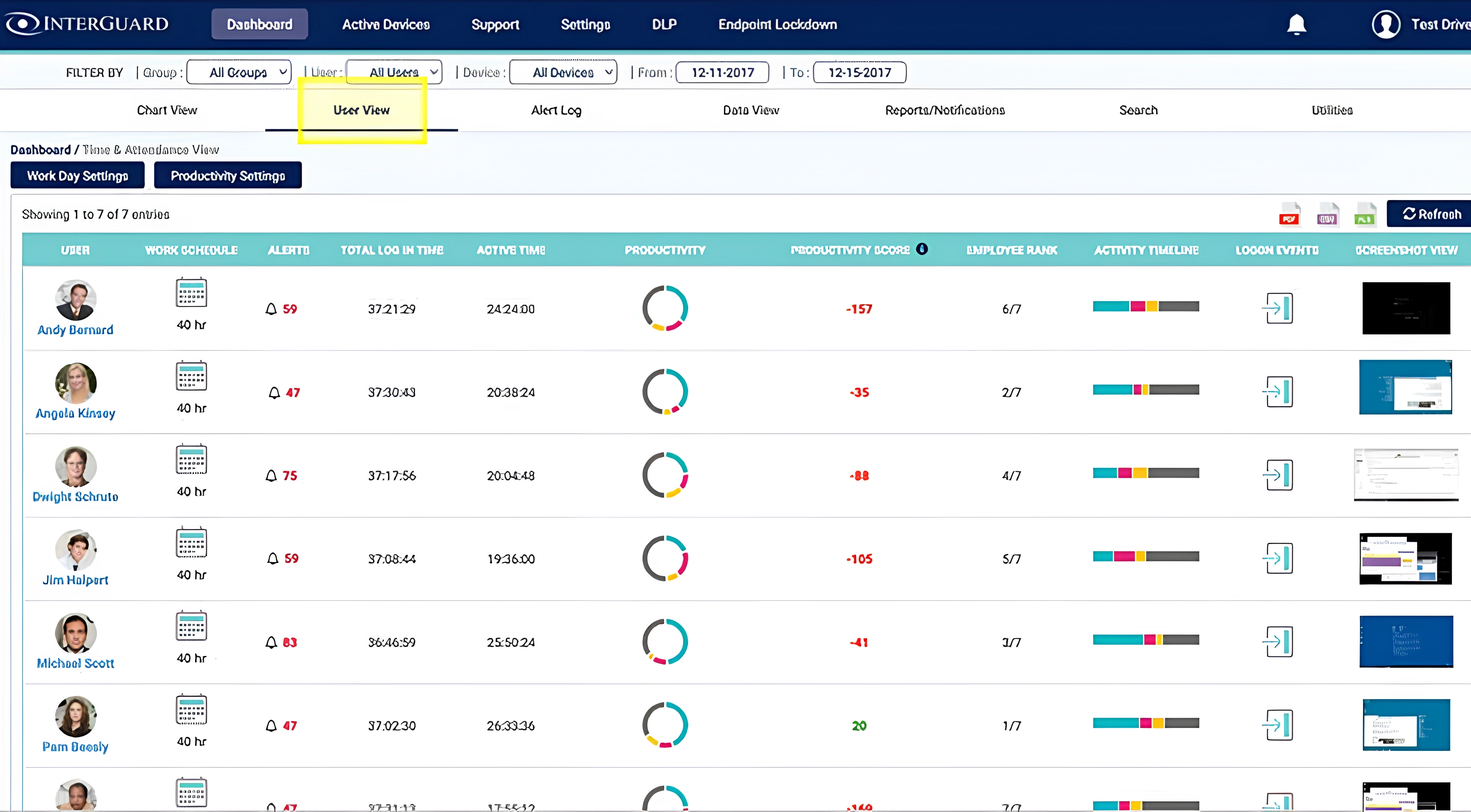Viewport: 1471px width, 812px height.
Task: Click the alerts bell next to Michael Scott
Action: pyautogui.click(x=272, y=642)
